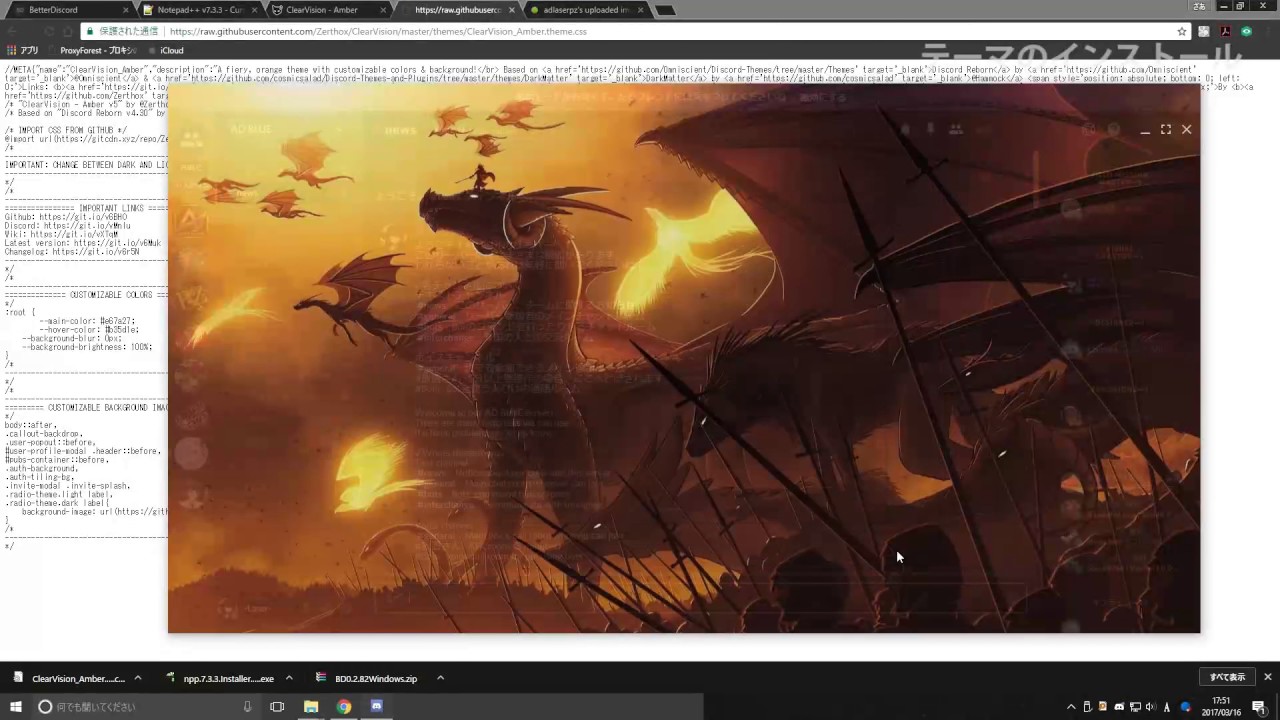Expand options for npp.7.3.3.Installer download
The width and height of the screenshot is (1280, 720).
tap(289, 678)
